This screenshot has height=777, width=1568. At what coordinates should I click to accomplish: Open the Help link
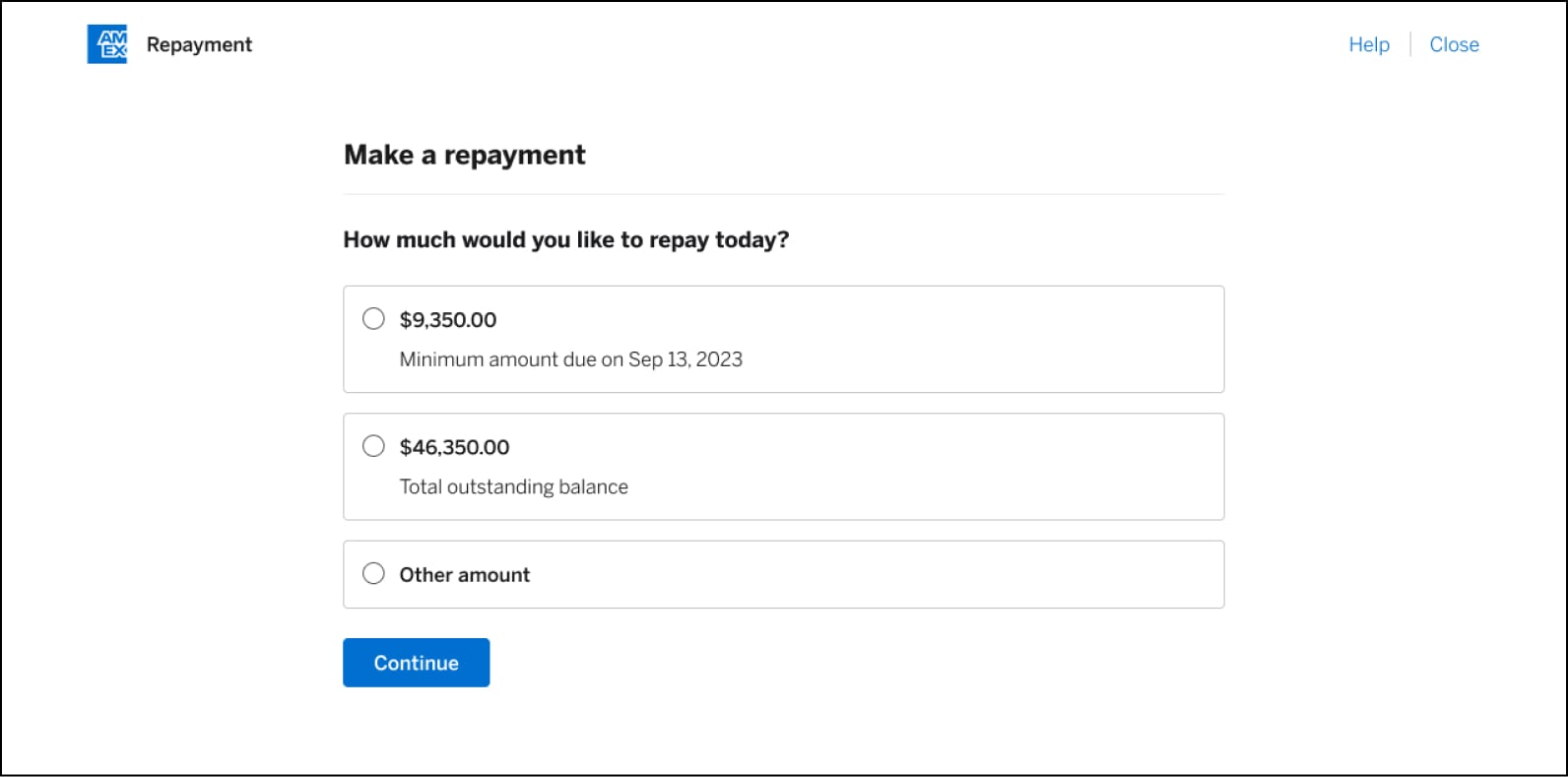1369,44
